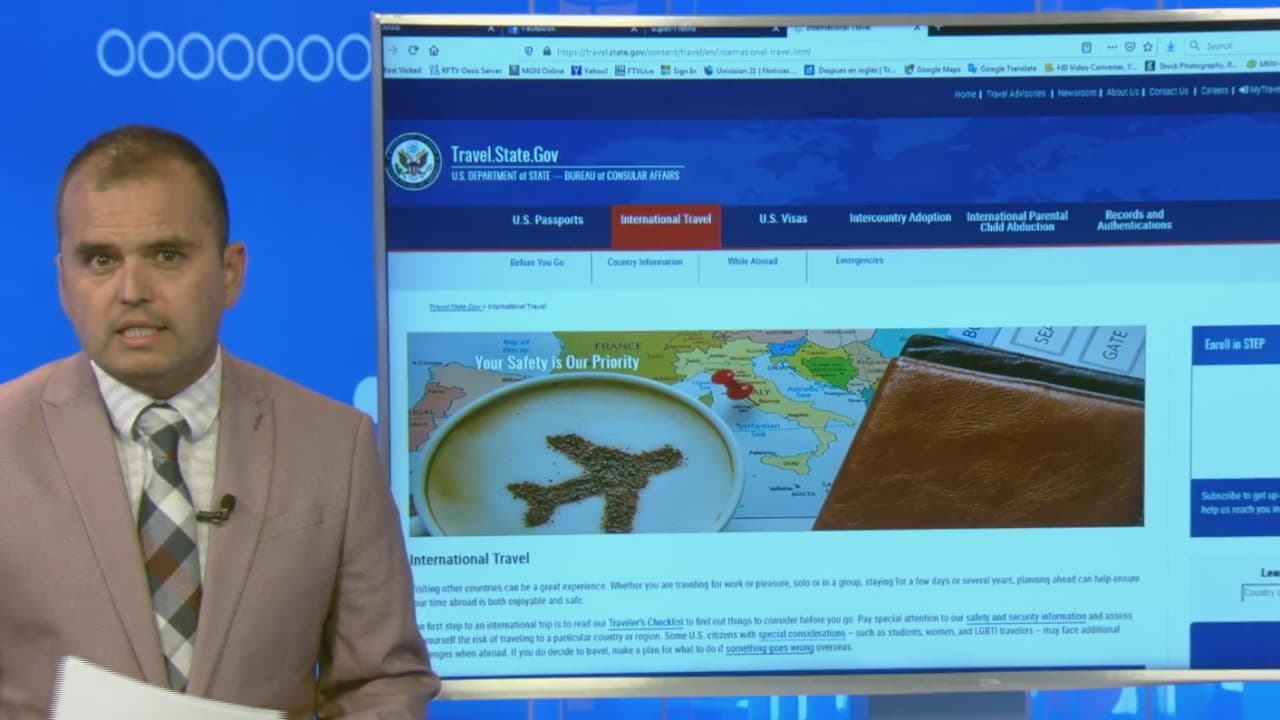Open the Intercountry Adoption menu
This screenshot has width=1280, height=720.
tap(900, 218)
